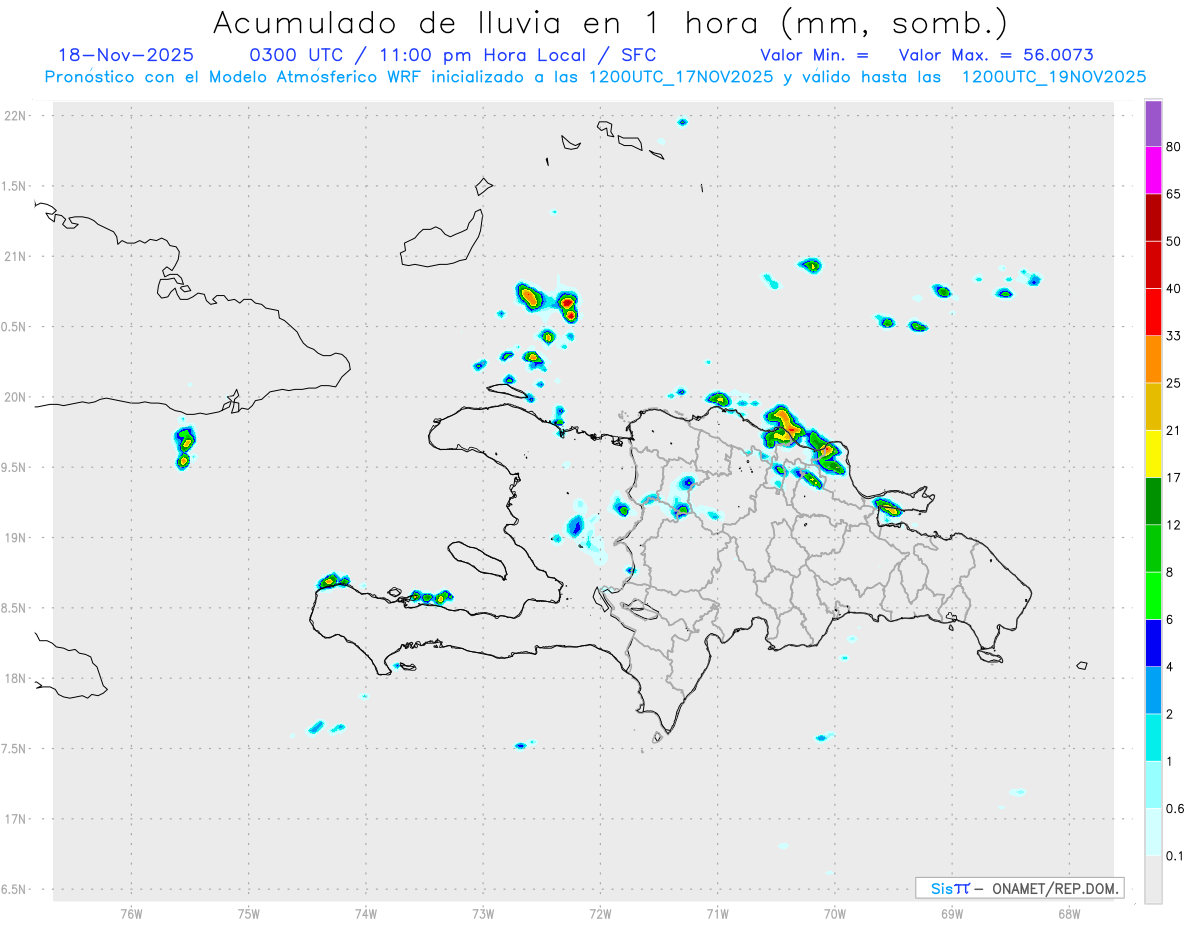Viewport: 1200px width, 927px height.
Task: Click the color scale label '50'
Action: pos(1174,241)
